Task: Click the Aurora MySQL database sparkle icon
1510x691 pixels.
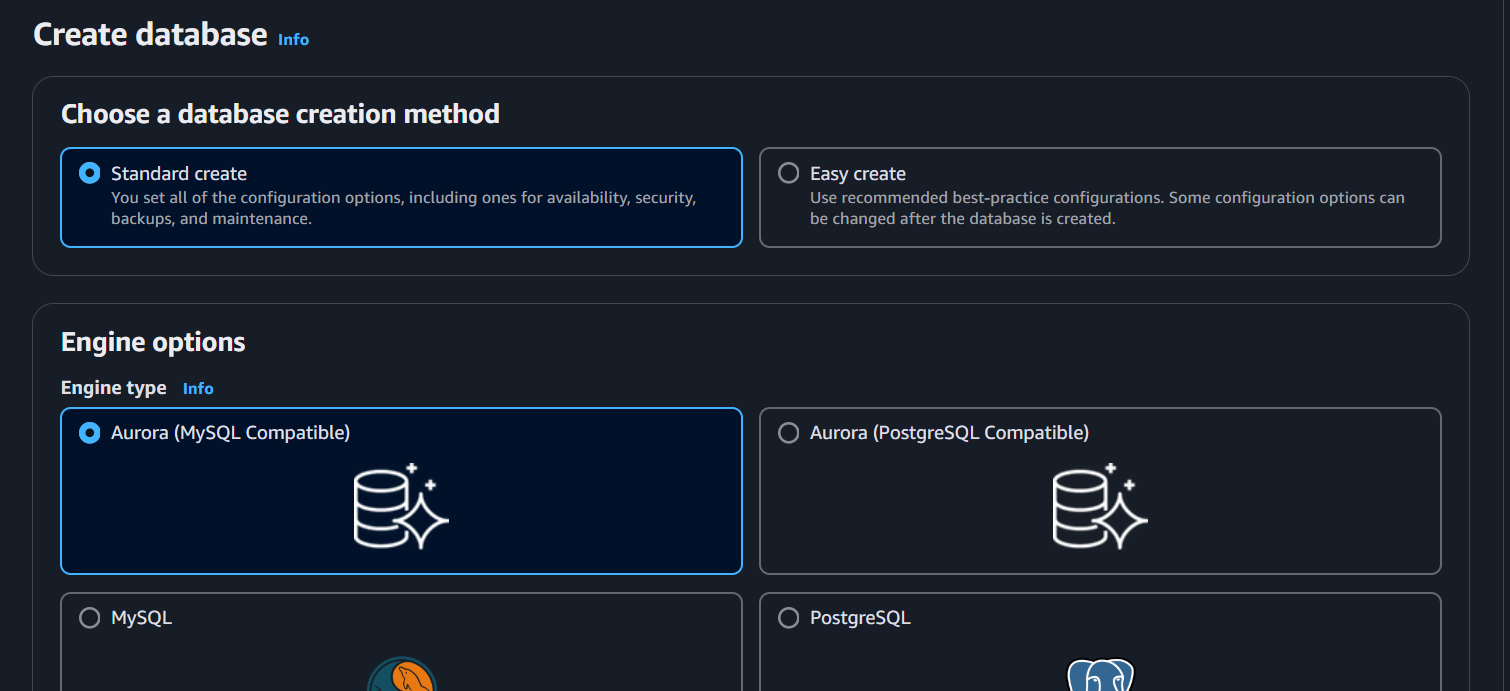Action: tap(401, 505)
